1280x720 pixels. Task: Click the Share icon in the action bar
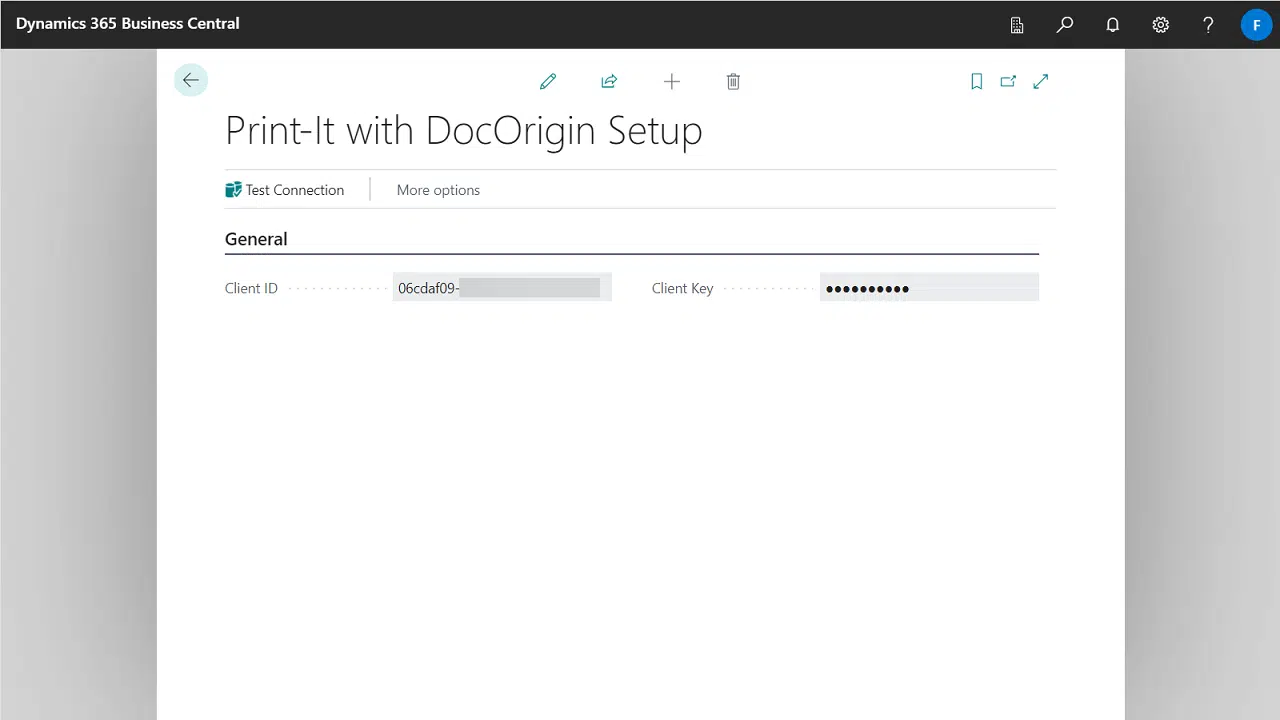[x=609, y=81]
